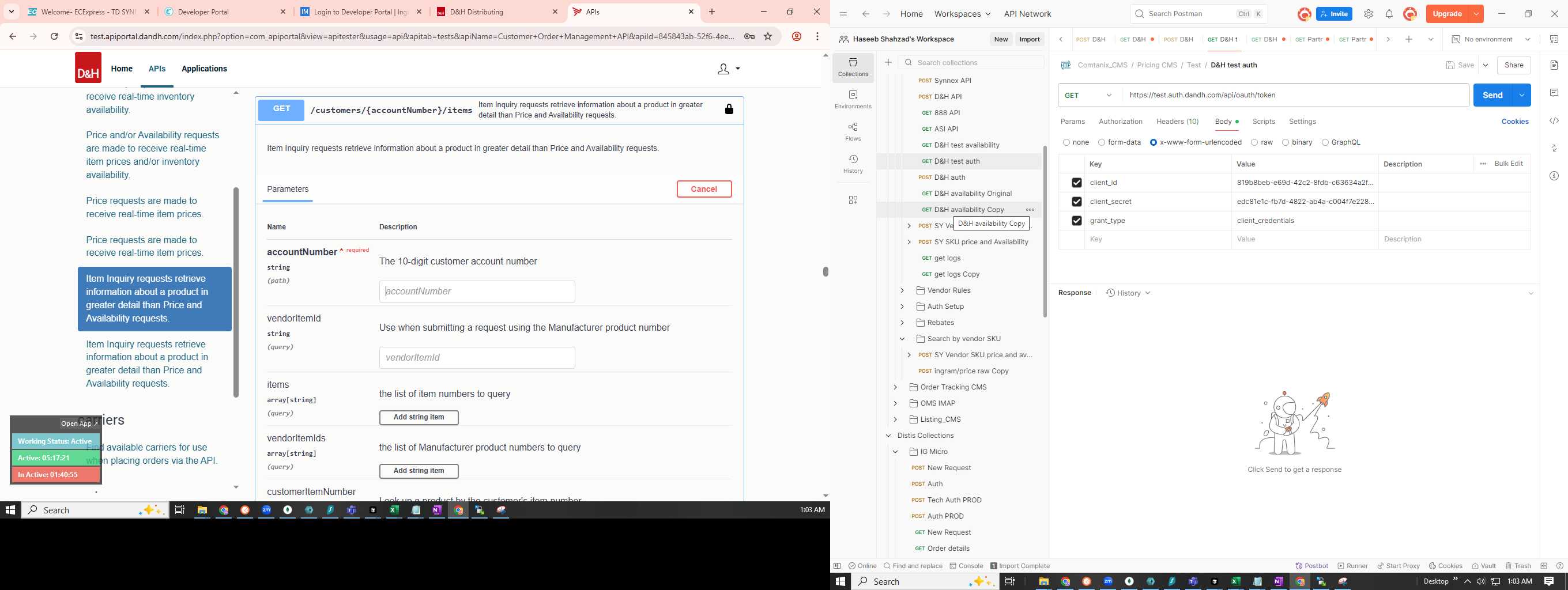Viewport: 1568px width, 590px height.
Task: Click plus icon to create new collection
Action: 888,62
